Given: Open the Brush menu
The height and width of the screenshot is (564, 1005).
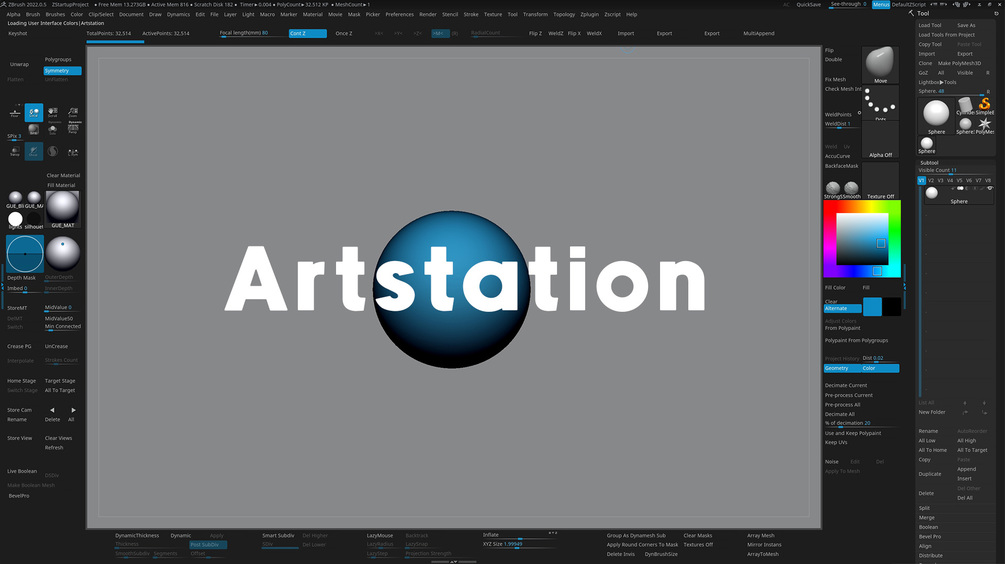Looking at the screenshot, I should click(x=33, y=14).
